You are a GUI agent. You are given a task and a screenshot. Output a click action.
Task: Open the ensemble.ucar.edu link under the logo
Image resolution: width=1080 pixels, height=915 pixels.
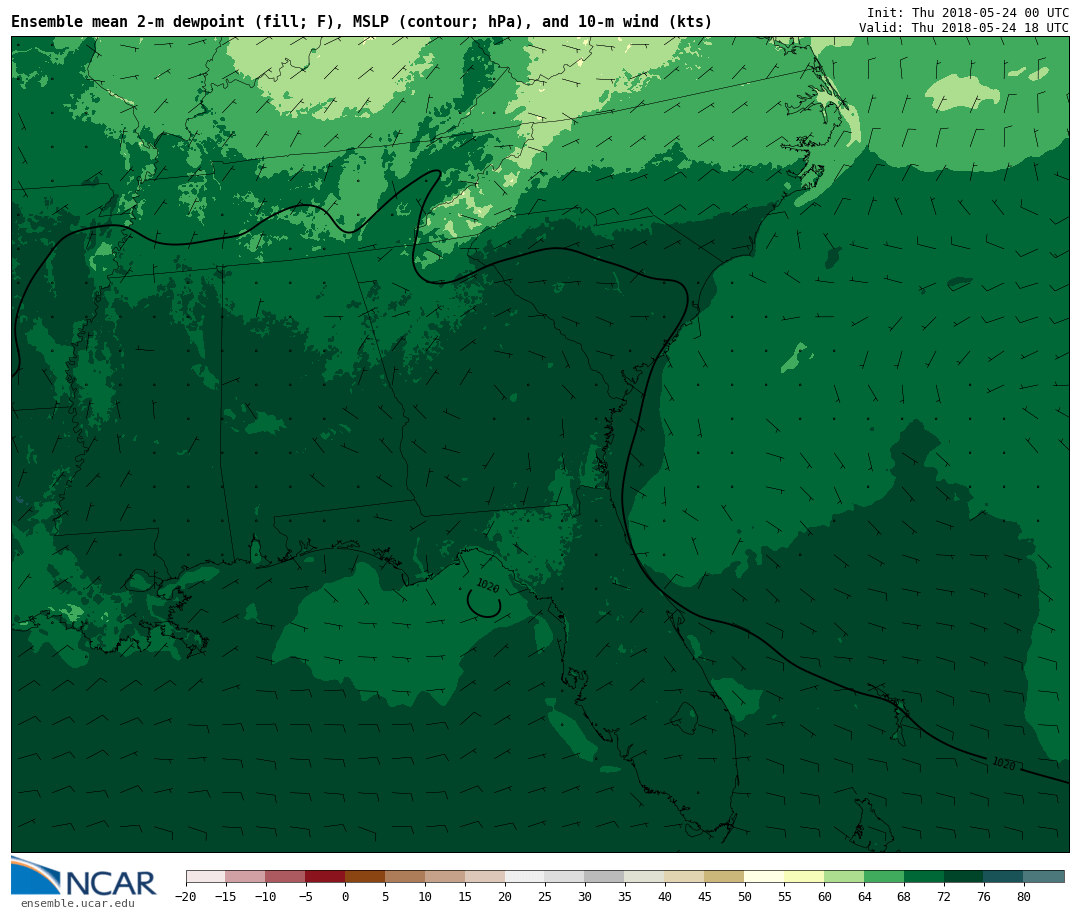(77, 904)
